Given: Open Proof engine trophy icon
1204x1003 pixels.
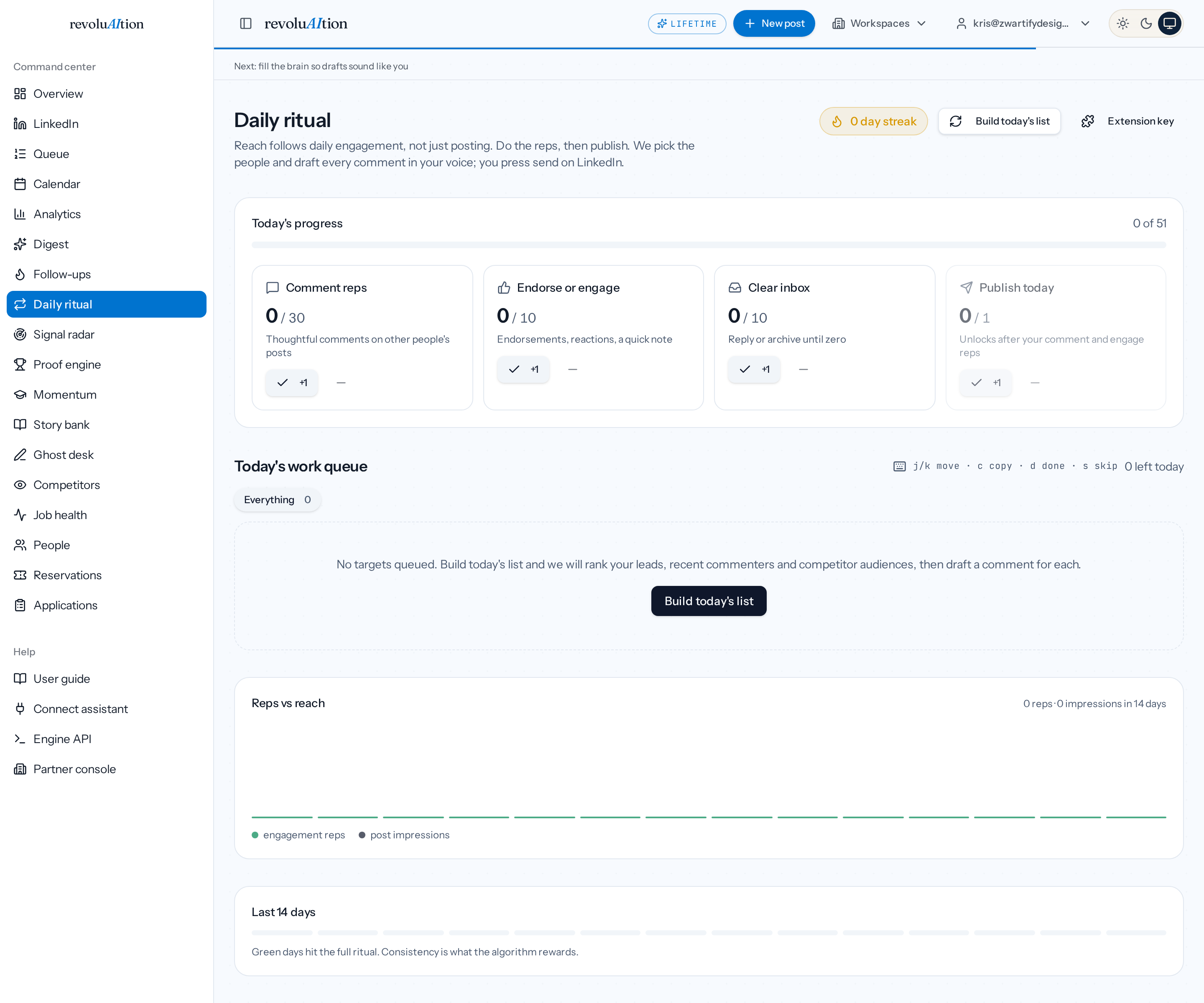Looking at the screenshot, I should pos(20,364).
